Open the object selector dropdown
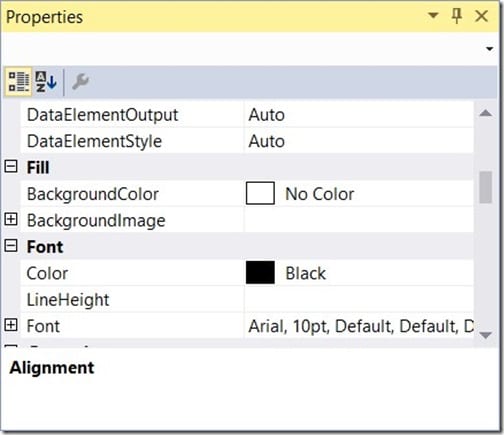This screenshot has width=504, height=435. point(489,49)
